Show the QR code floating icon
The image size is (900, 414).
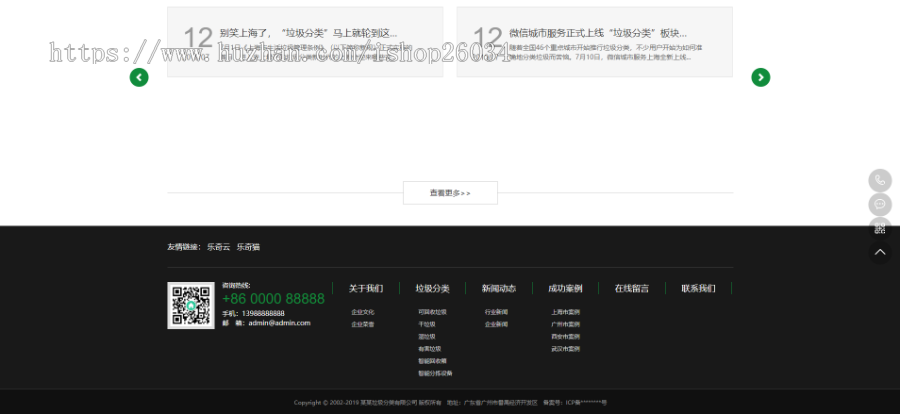coord(880,229)
